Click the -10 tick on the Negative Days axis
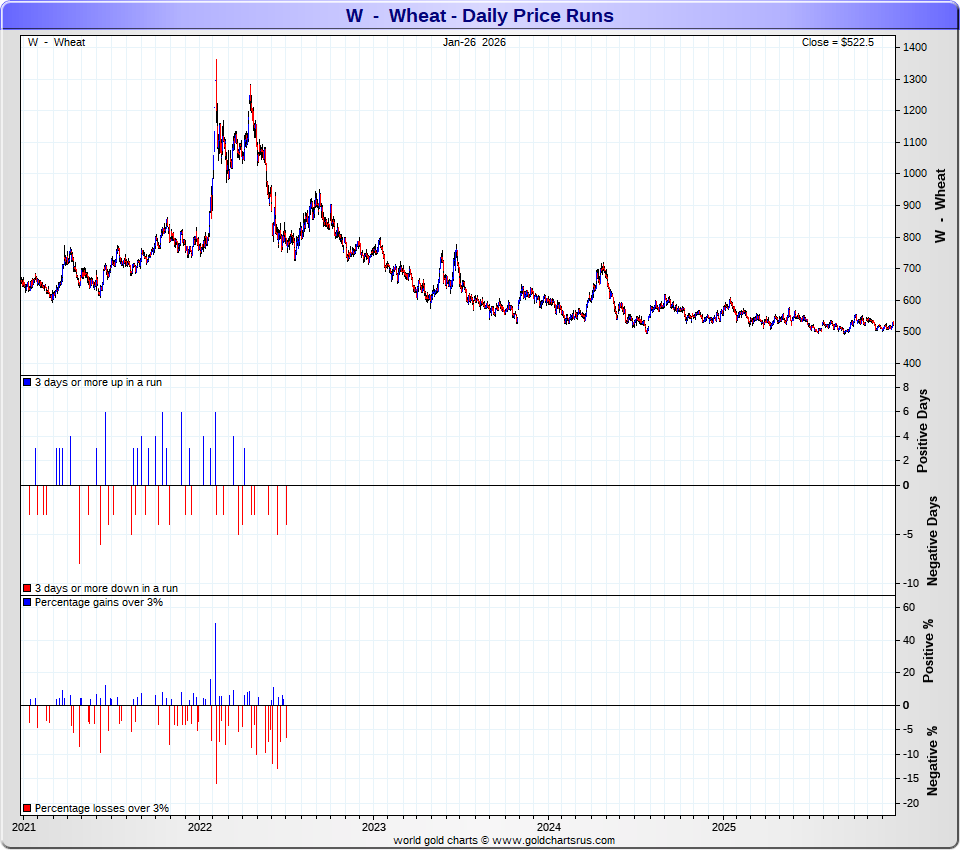The height and width of the screenshot is (850, 960). pos(912,583)
